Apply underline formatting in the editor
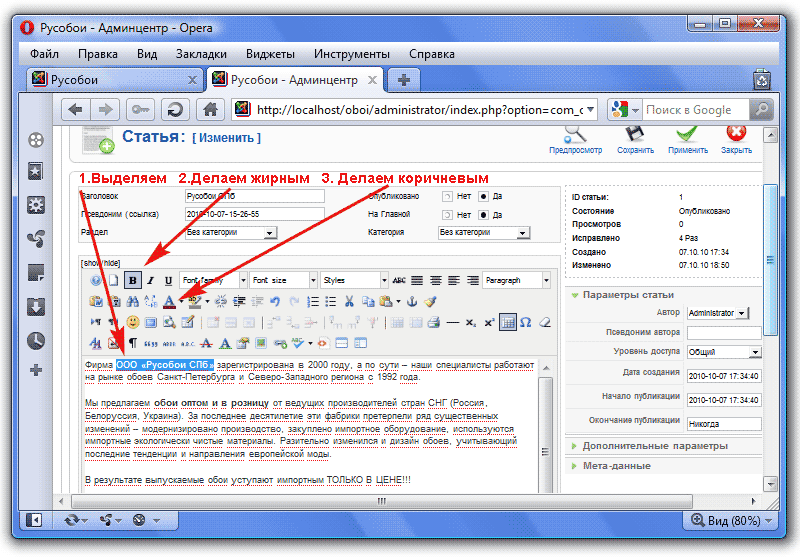 [167, 281]
